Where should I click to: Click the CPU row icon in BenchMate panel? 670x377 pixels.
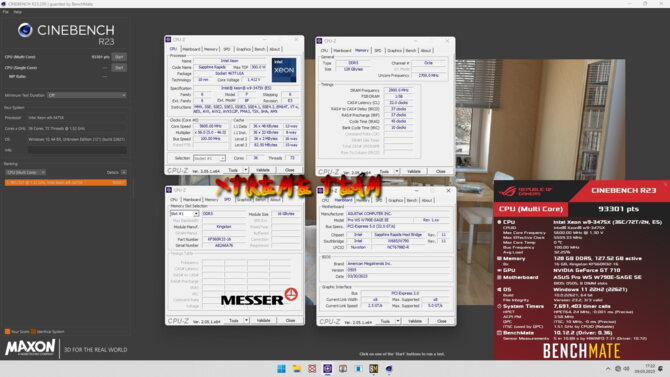[499, 222]
